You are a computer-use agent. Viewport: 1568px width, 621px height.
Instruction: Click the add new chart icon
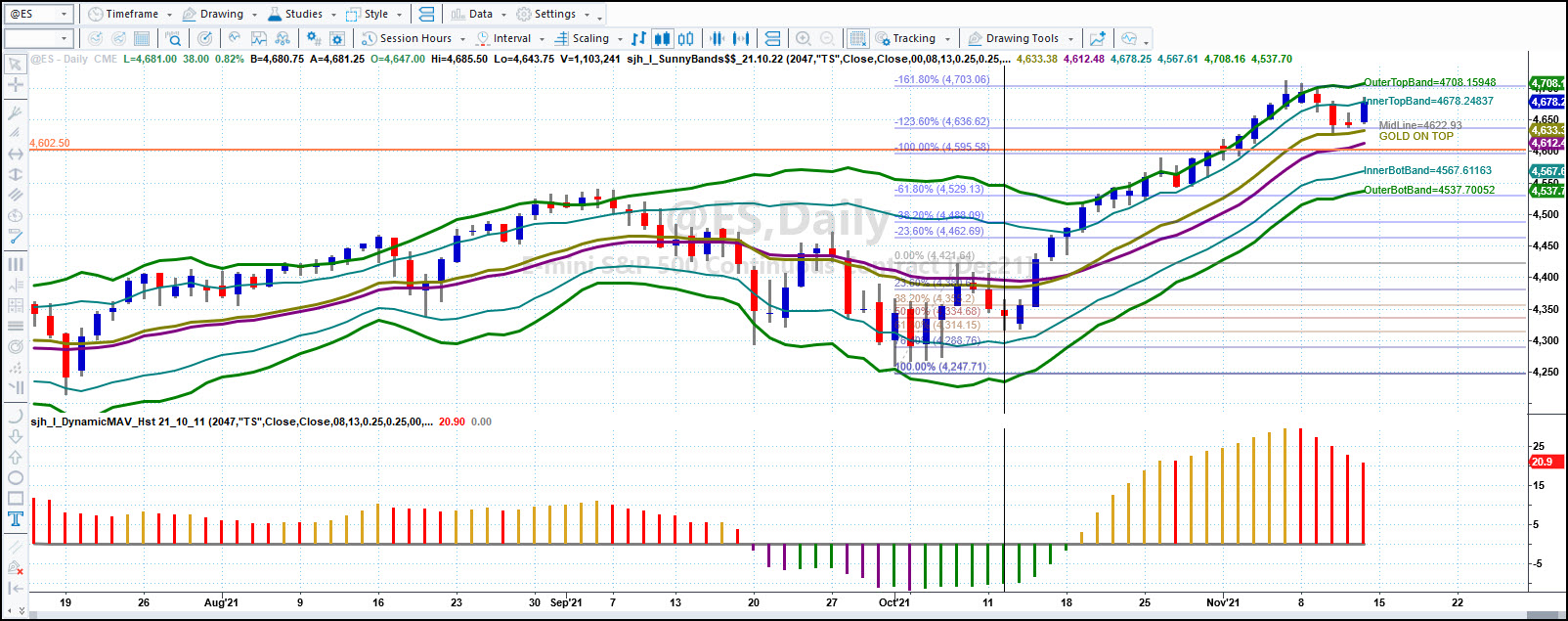pos(1097,39)
